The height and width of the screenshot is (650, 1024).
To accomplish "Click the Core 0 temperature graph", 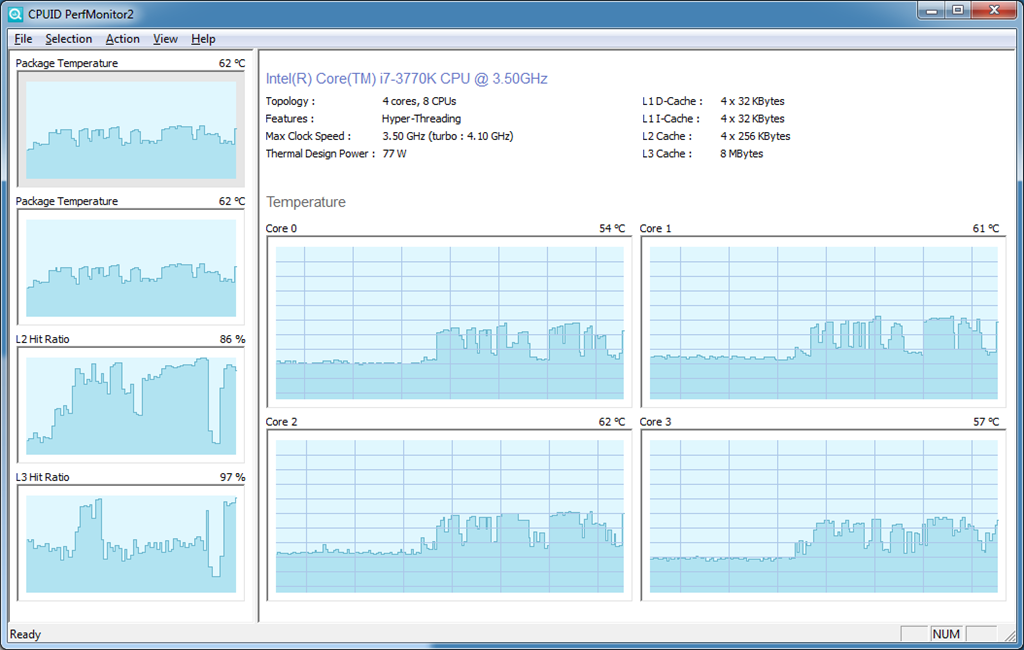I will pos(449,322).
